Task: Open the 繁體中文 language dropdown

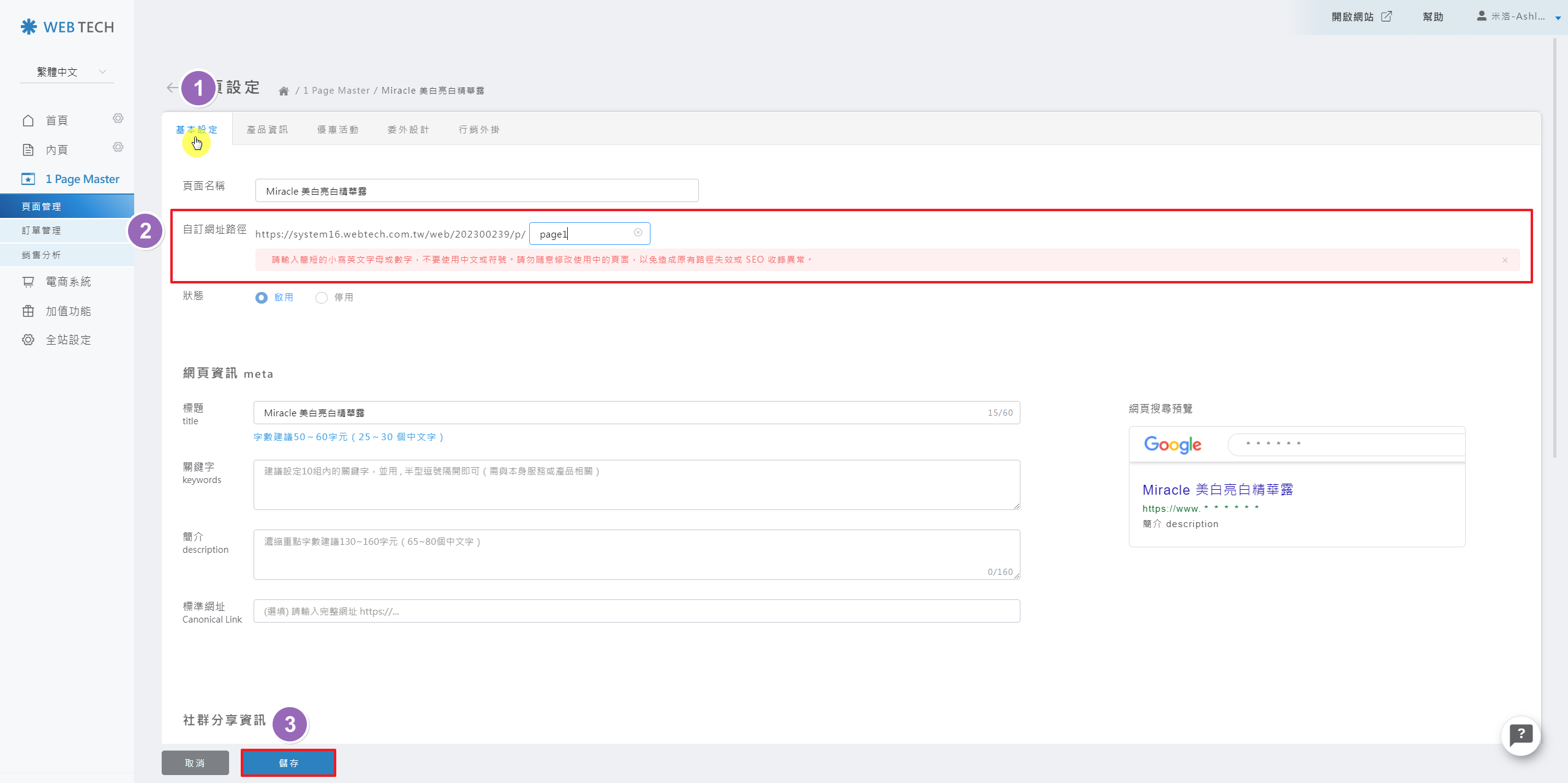Action: [67, 72]
